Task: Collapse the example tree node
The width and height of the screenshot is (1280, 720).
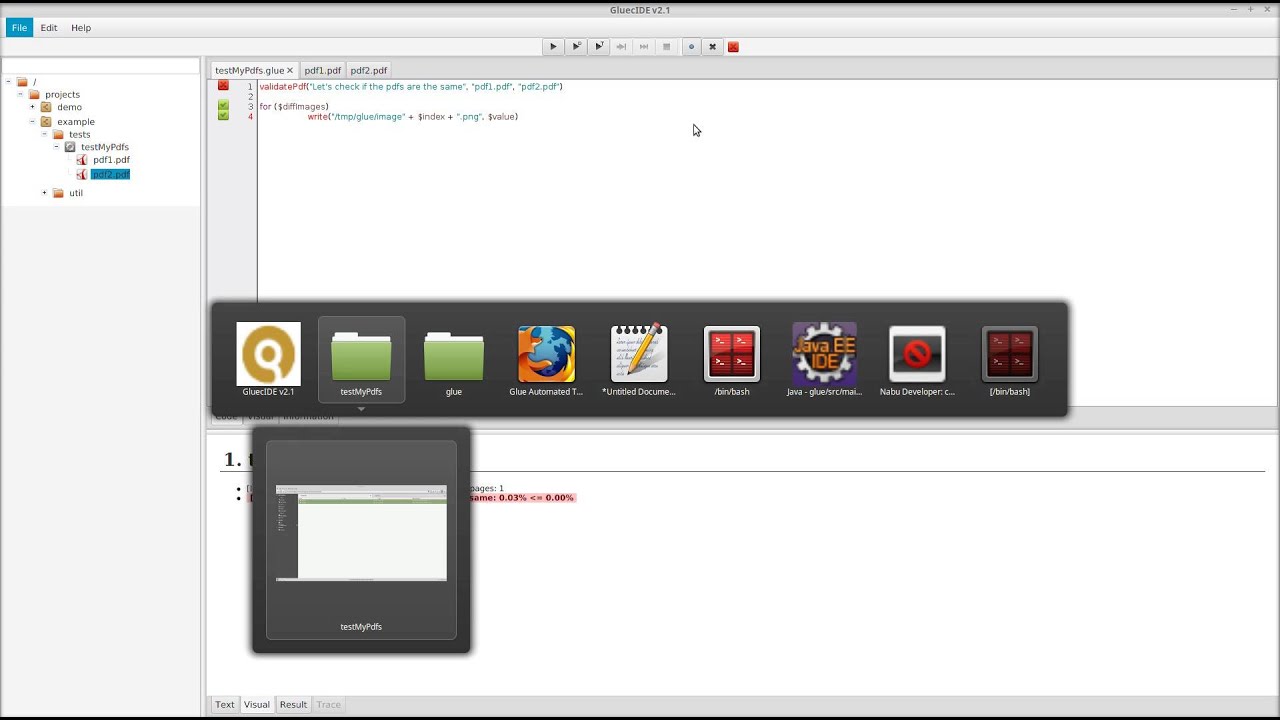Action: (32, 121)
